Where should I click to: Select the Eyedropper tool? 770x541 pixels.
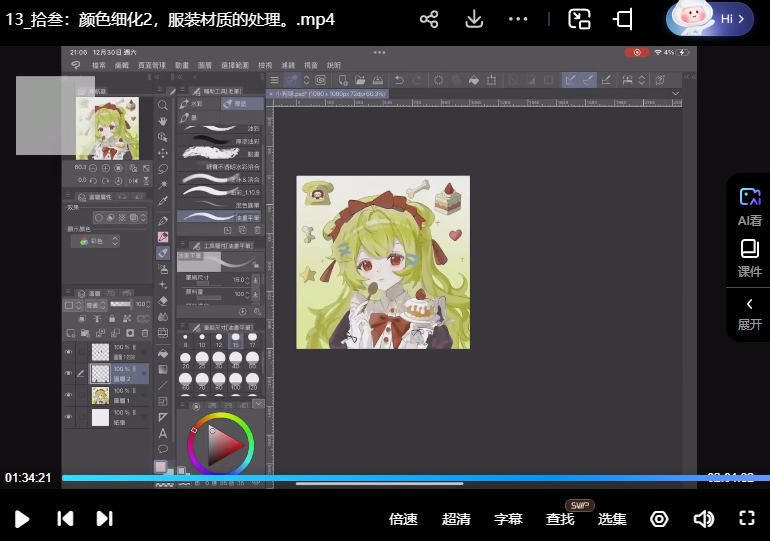point(163,201)
